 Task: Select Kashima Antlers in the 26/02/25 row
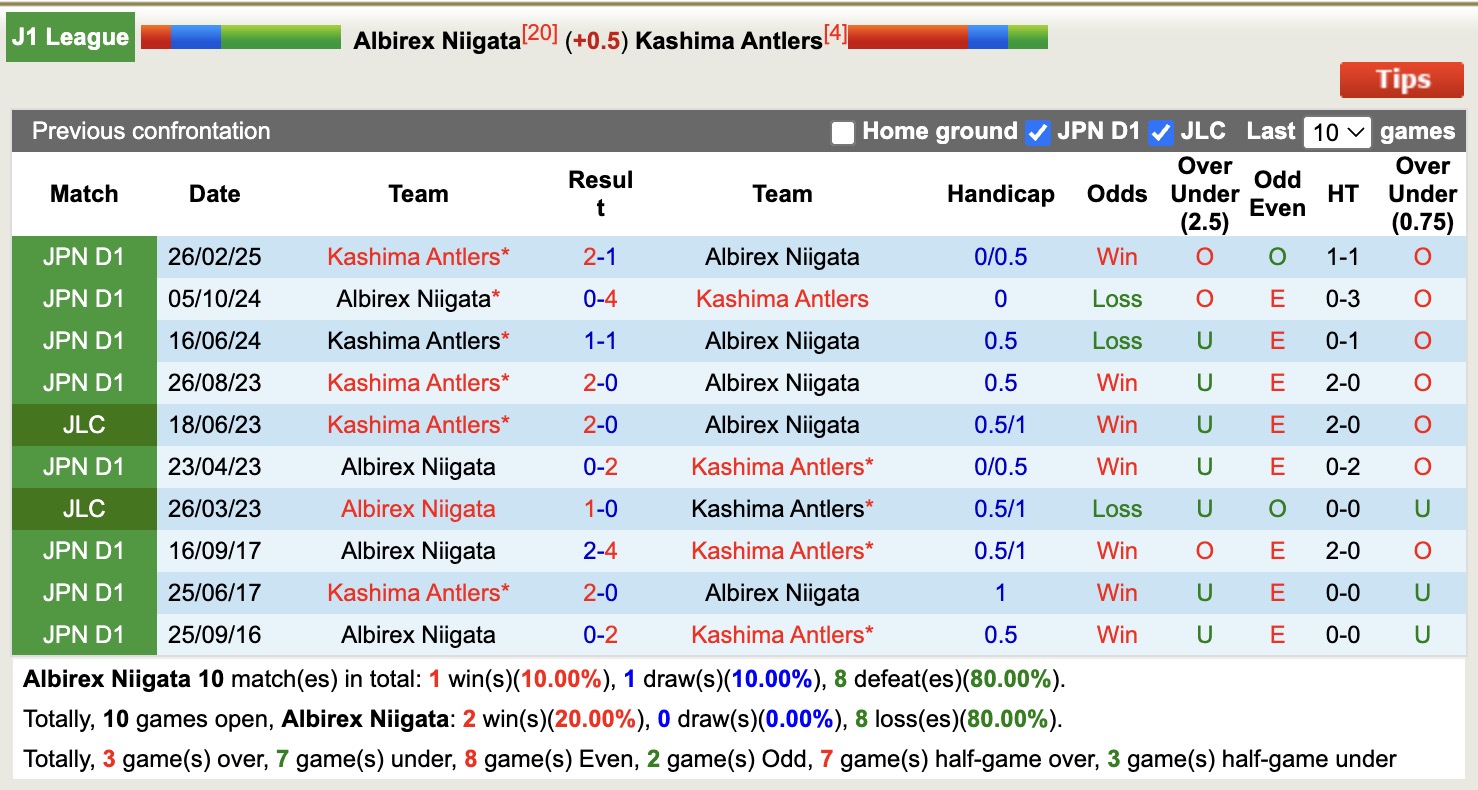pyautogui.click(x=418, y=257)
